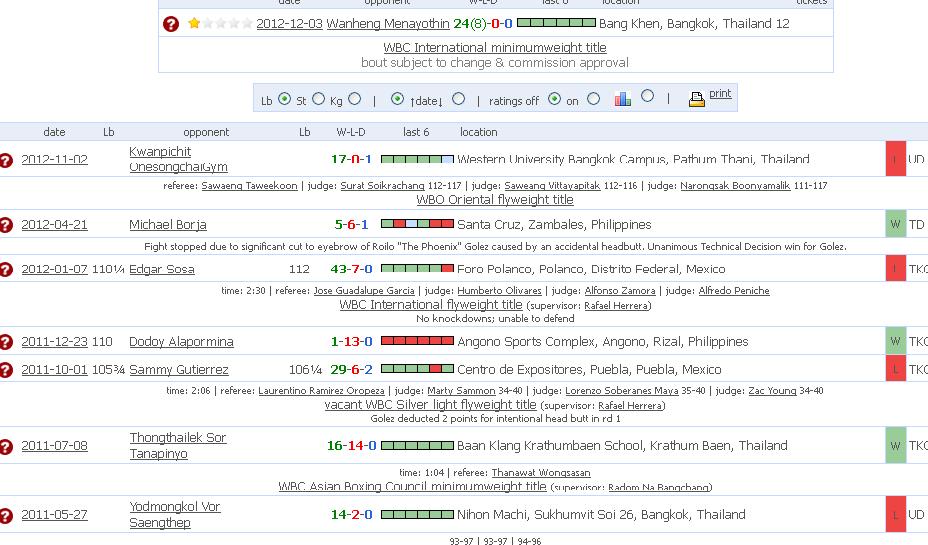Click green W result box for Michael Borja
Screen dimensions: 928x545
[895, 224]
